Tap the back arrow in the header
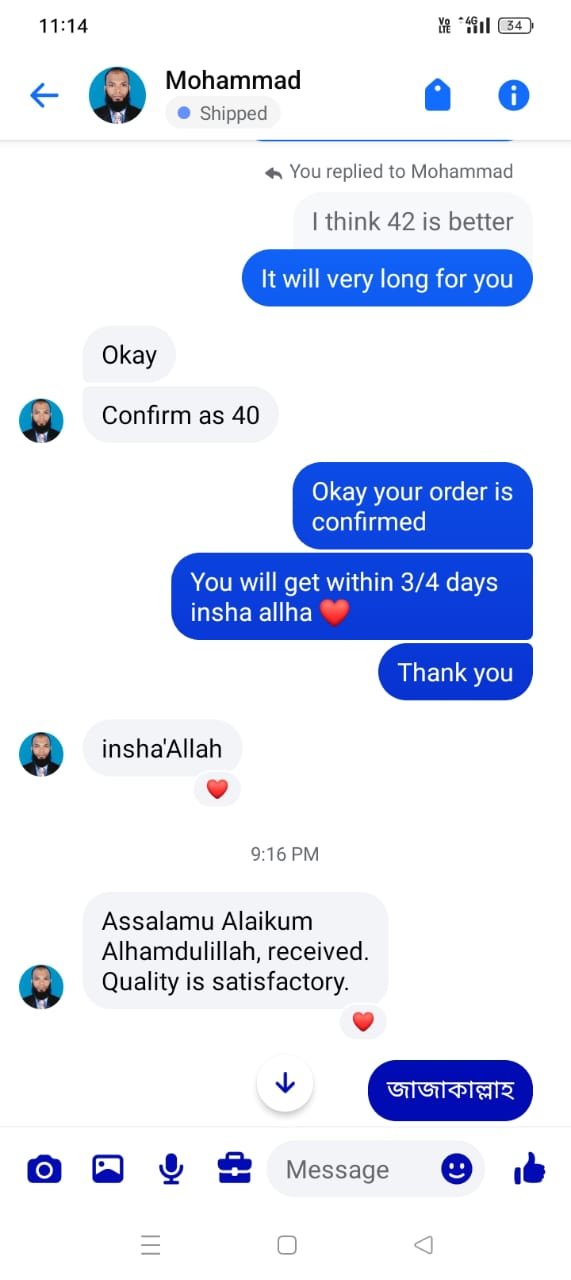Image resolution: width=571 pixels, height=1280 pixels. pos(44,96)
